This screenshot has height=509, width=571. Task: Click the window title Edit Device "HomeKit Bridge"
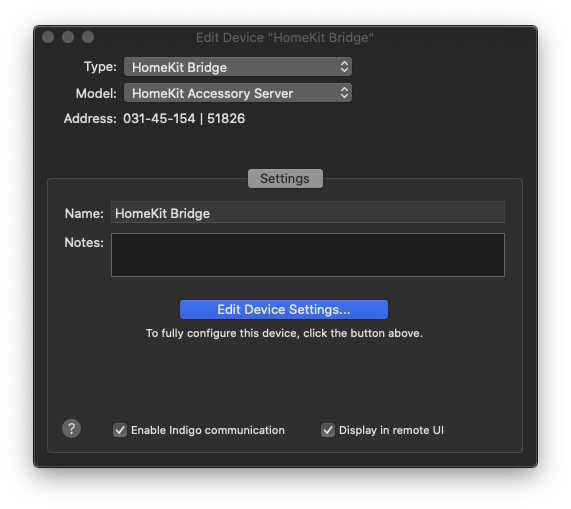pos(285,38)
